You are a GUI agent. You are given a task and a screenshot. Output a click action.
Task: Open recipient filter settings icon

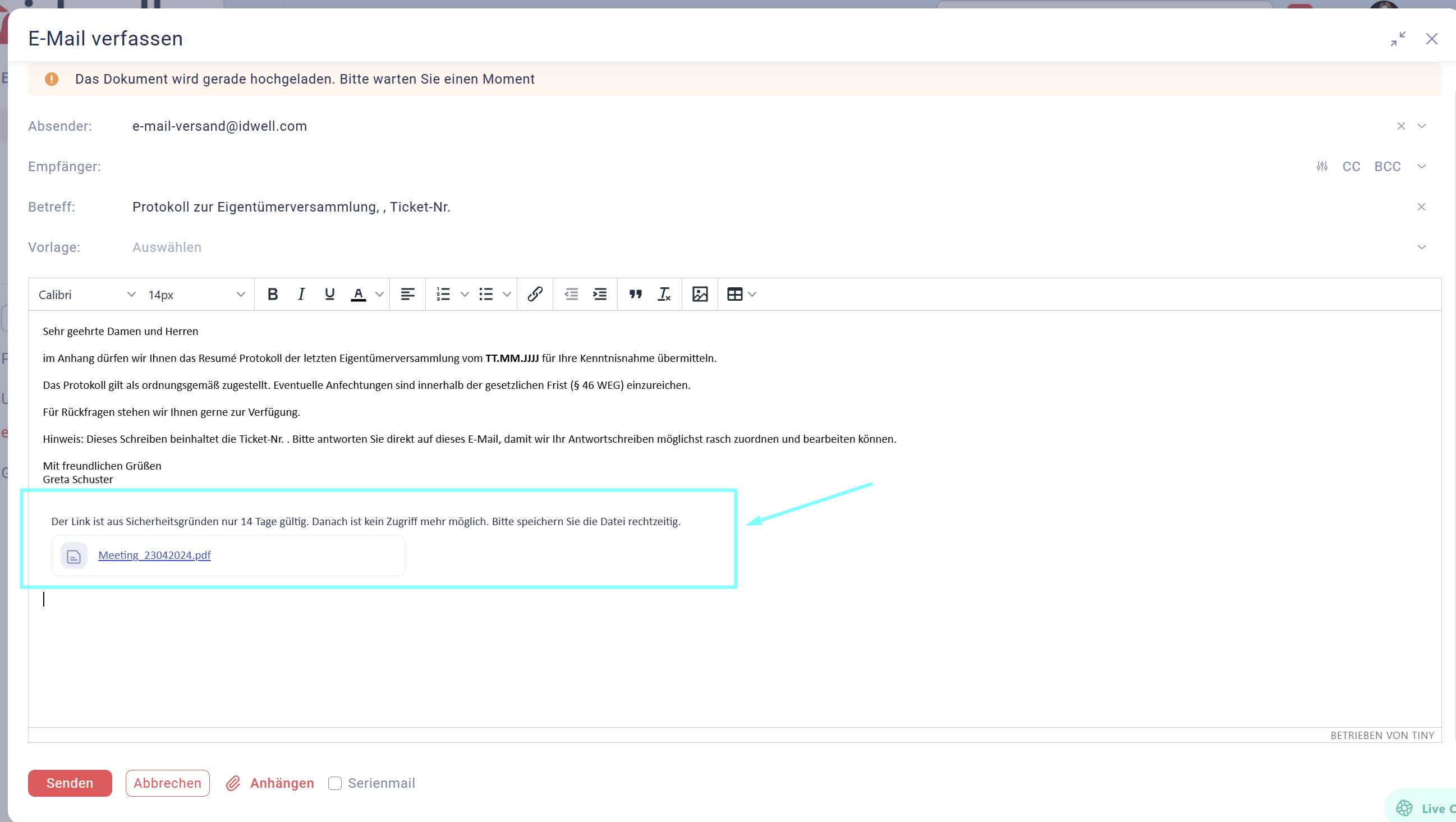1321,166
